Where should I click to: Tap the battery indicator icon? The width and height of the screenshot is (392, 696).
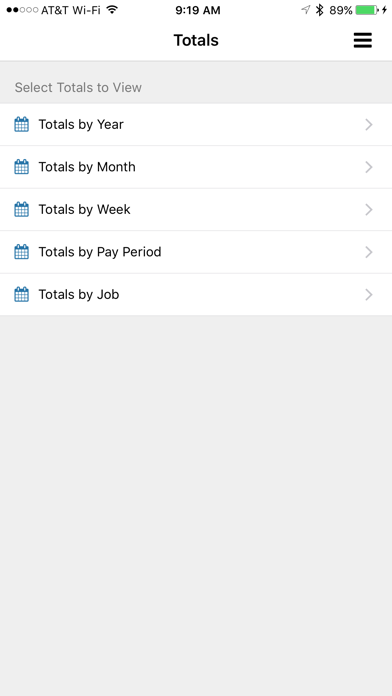(x=367, y=10)
